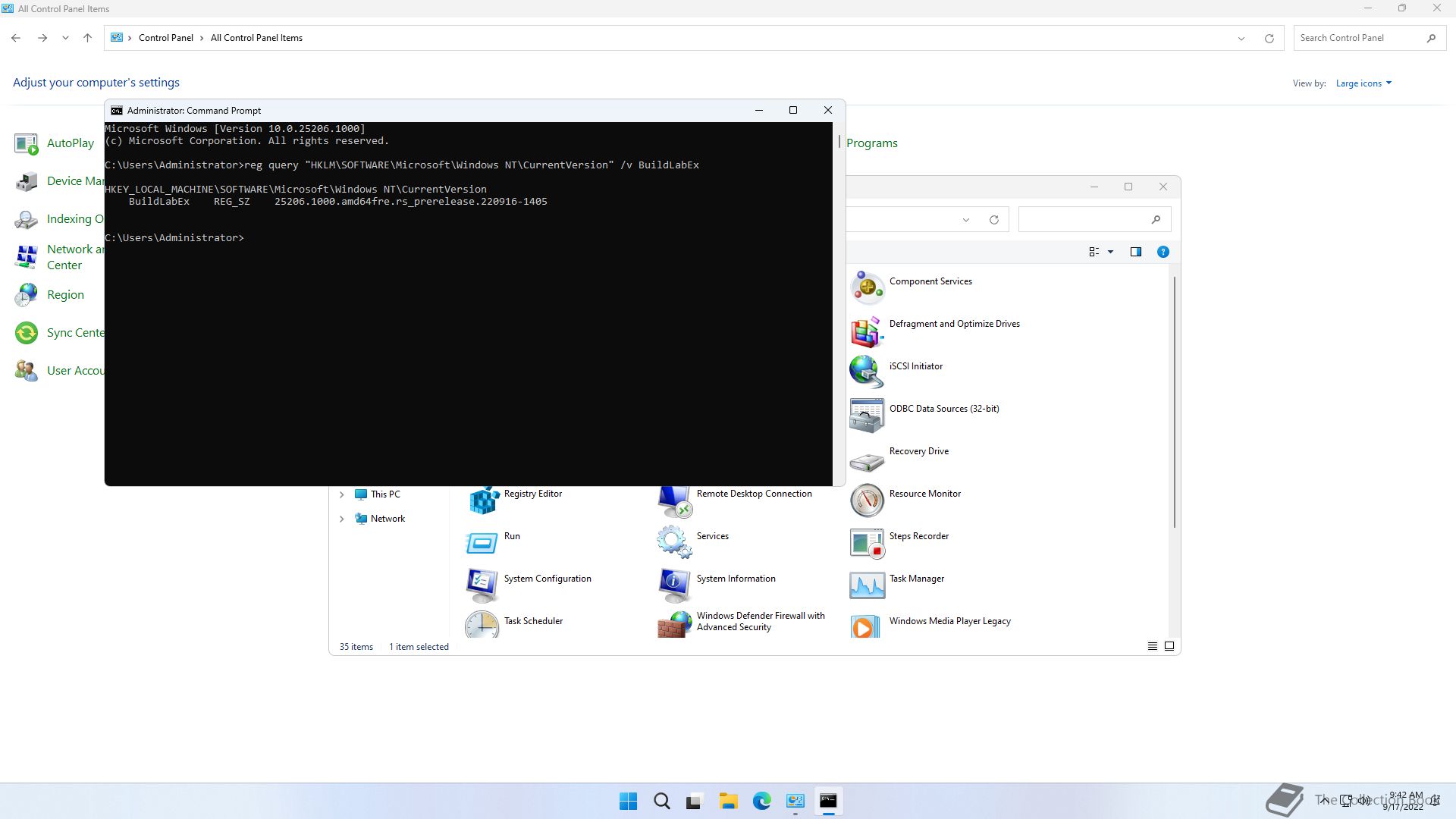Click tools window vertical scrollbar
This screenshot has width=1456, height=819.
click(1175, 402)
